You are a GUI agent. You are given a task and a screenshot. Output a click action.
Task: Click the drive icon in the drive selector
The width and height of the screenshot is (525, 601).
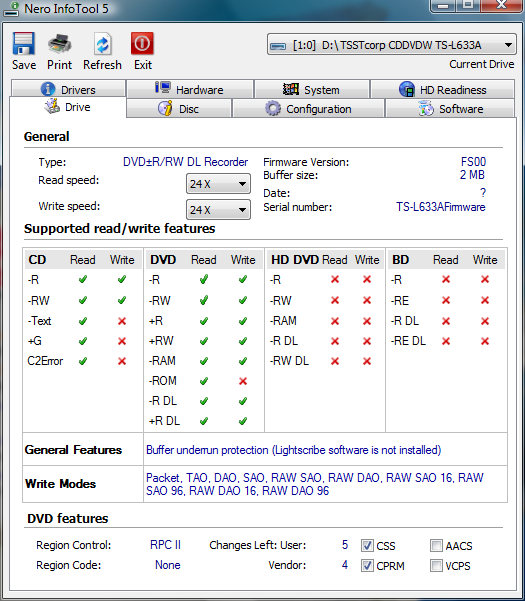[x=278, y=46]
